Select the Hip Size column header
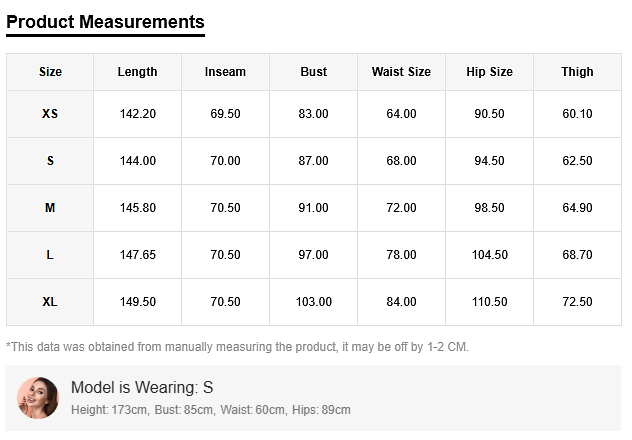 (489, 72)
